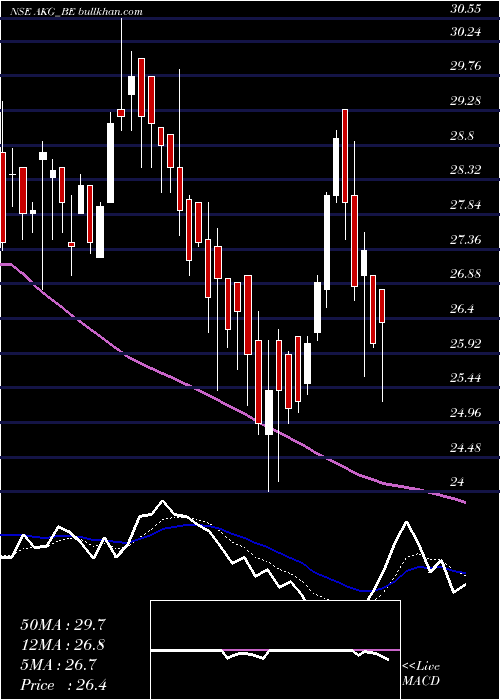The width and height of the screenshot is (500, 700).
Task: Select the 28.8 price axis label
Action: pos(462,136)
